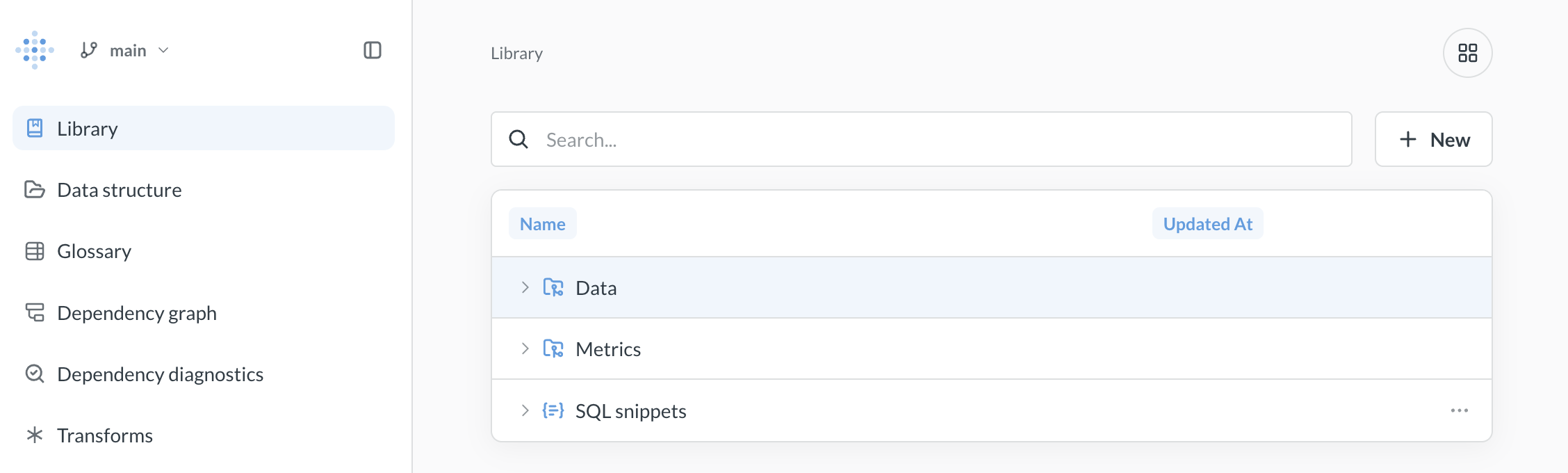Sort by the Updated At column
The image size is (1568, 473).
1207,223
